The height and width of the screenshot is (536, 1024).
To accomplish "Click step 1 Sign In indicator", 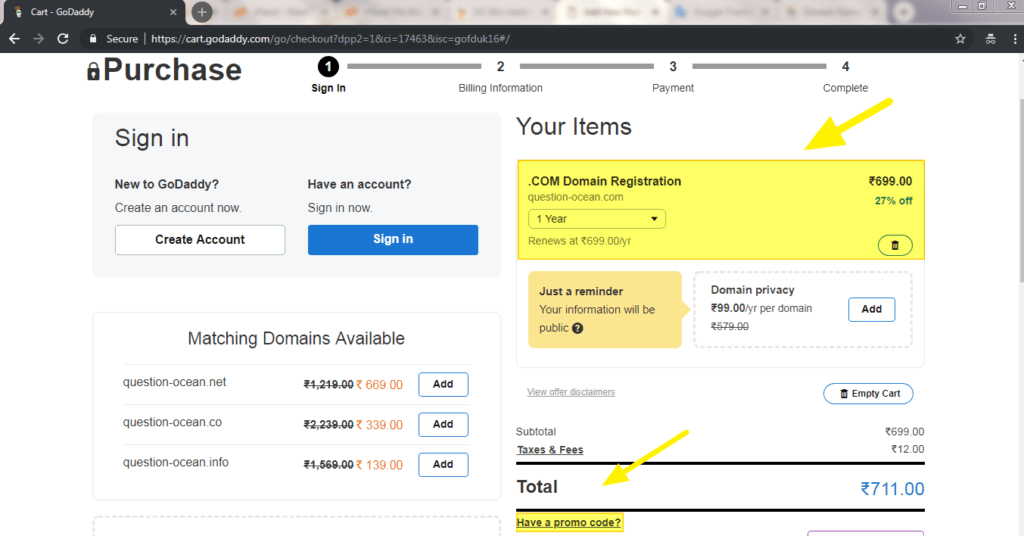I will click(328, 75).
